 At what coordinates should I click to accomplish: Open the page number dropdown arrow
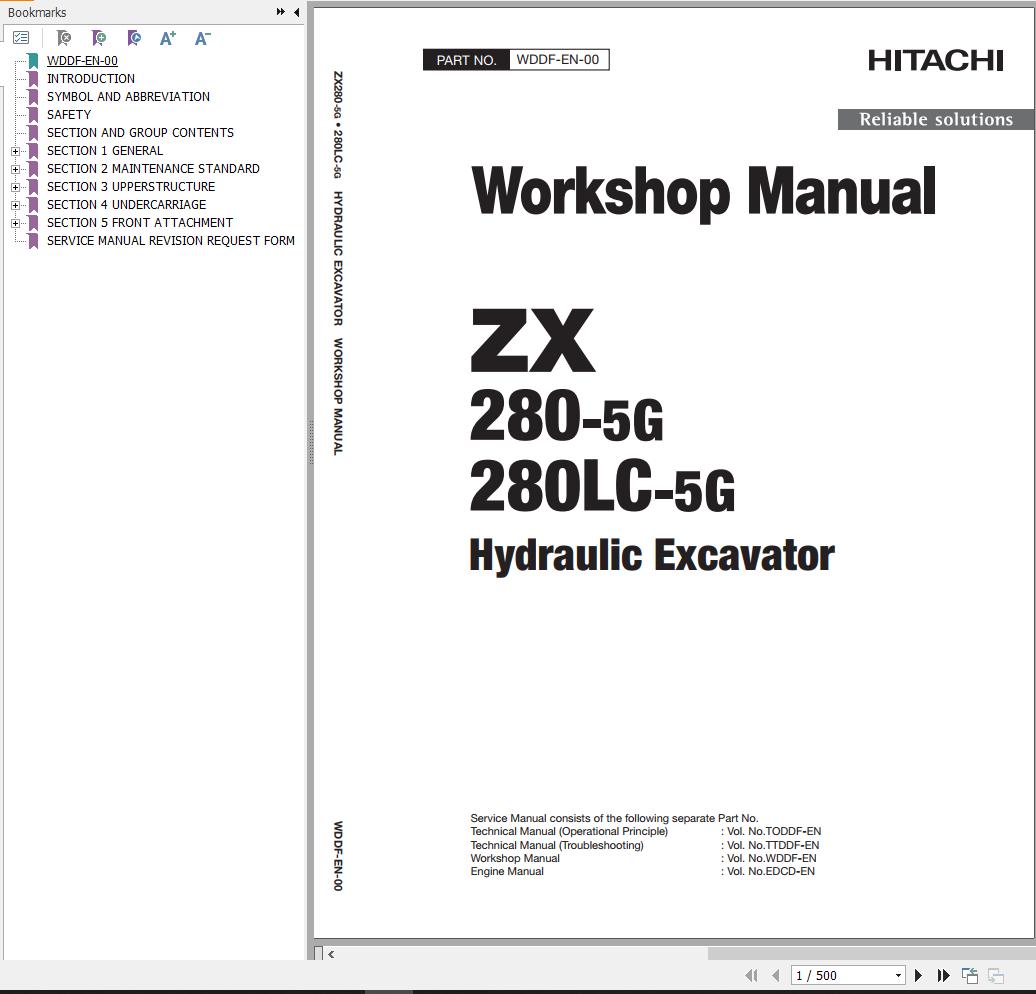(898, 975)
